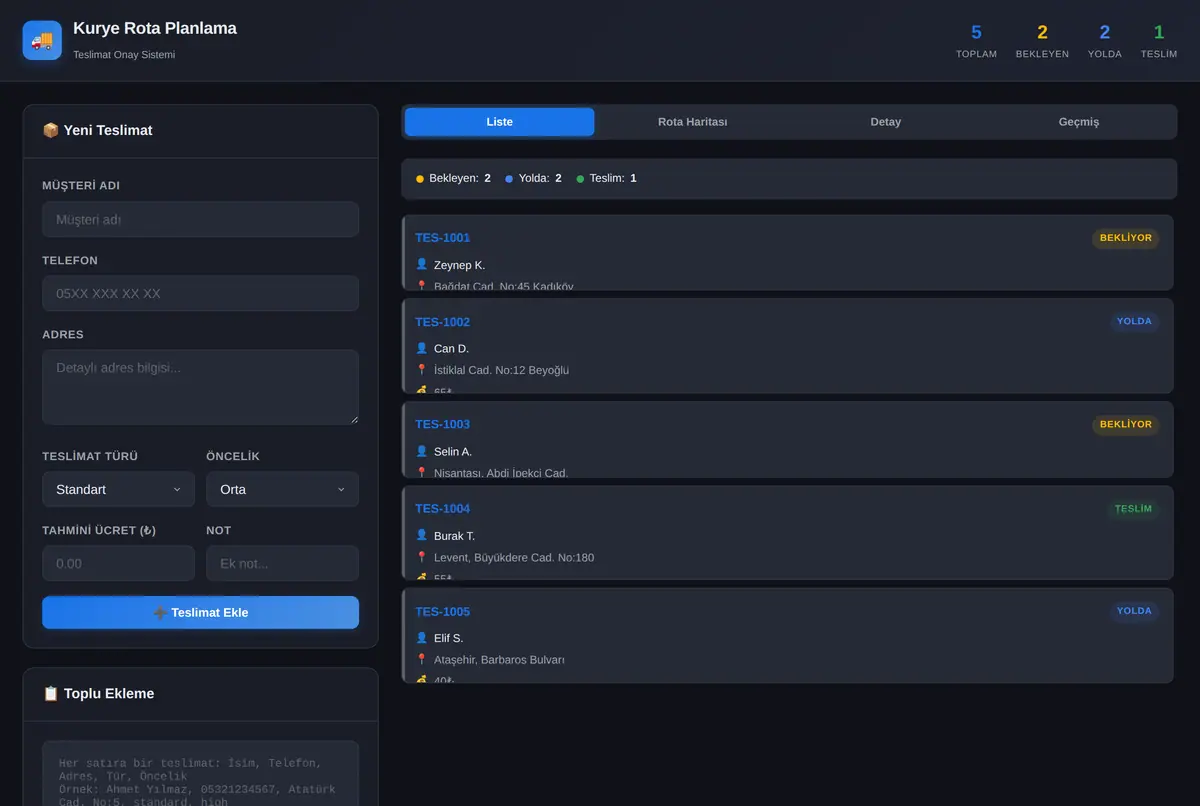Focus the Müşteri Adı input field
Image resolution: width=1200 pixels, height=806 pixels.
click(x=200, y=219)
